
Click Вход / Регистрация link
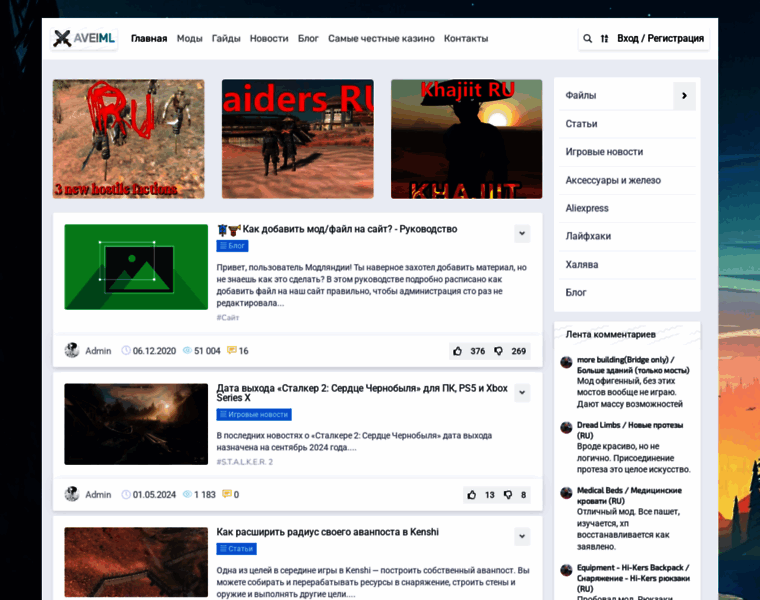click(660, 39)
